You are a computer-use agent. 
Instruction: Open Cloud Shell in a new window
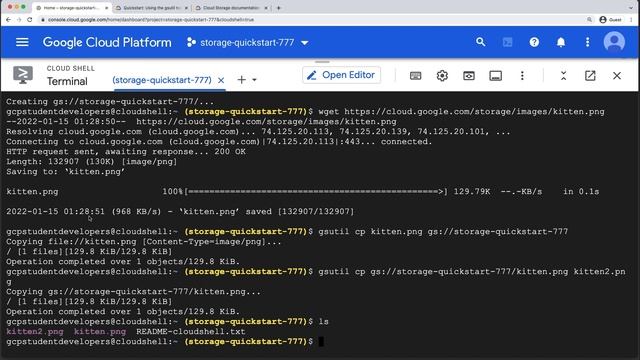click(x=590, y=76)
